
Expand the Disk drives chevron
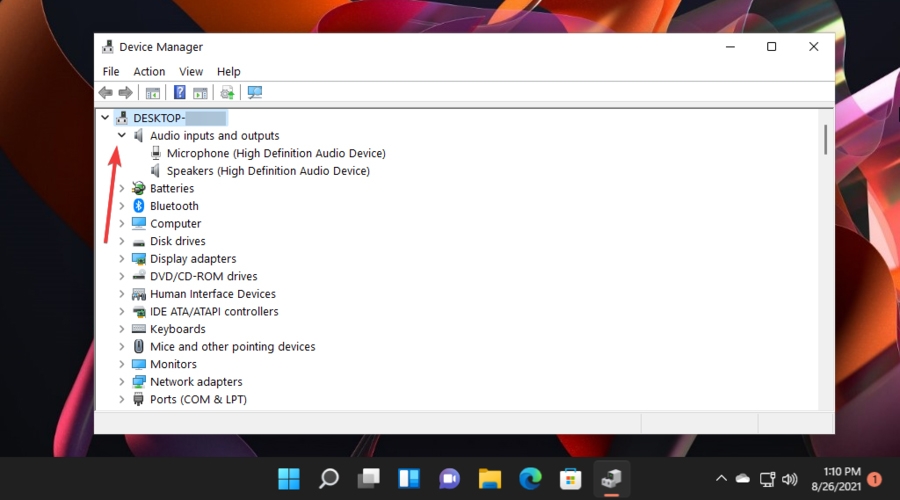[x=122, y=241]
